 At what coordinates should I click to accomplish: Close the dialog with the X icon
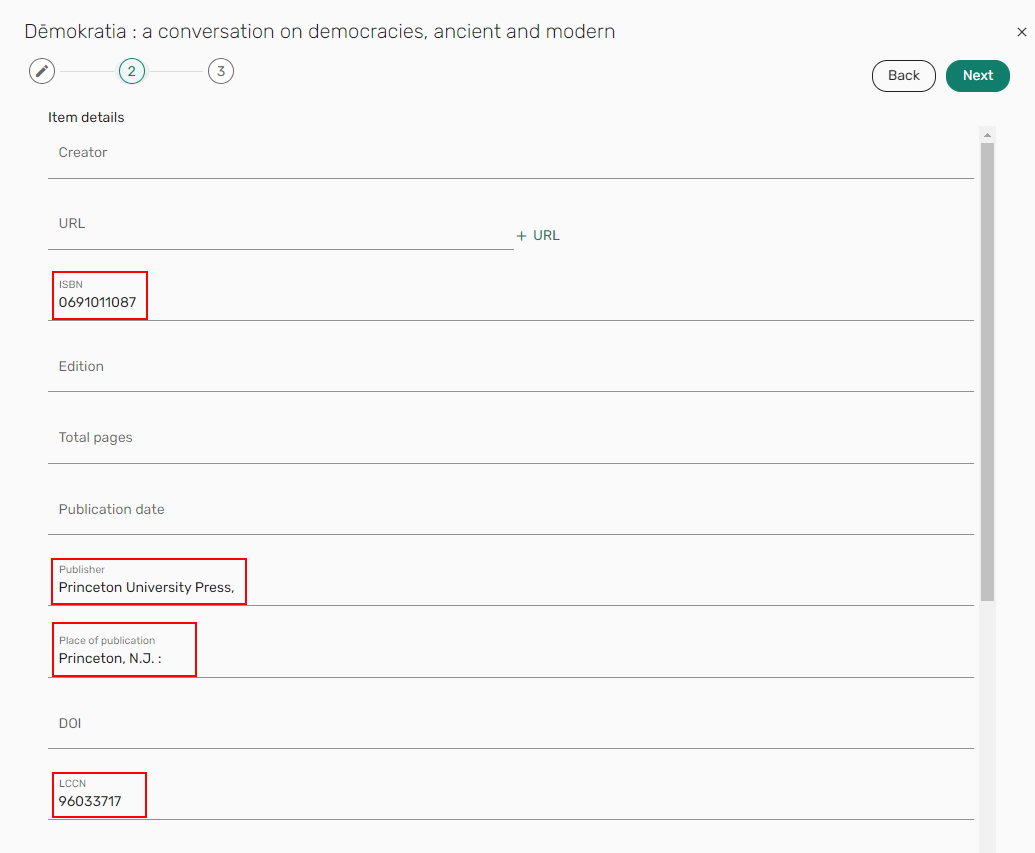1021,32
